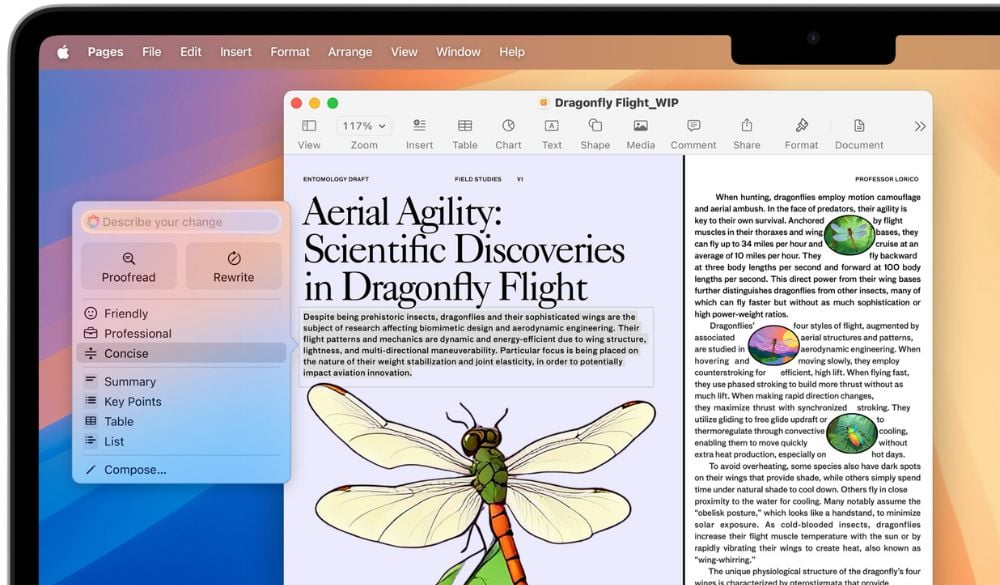Open the View menu in menu bar

(404, 52)
